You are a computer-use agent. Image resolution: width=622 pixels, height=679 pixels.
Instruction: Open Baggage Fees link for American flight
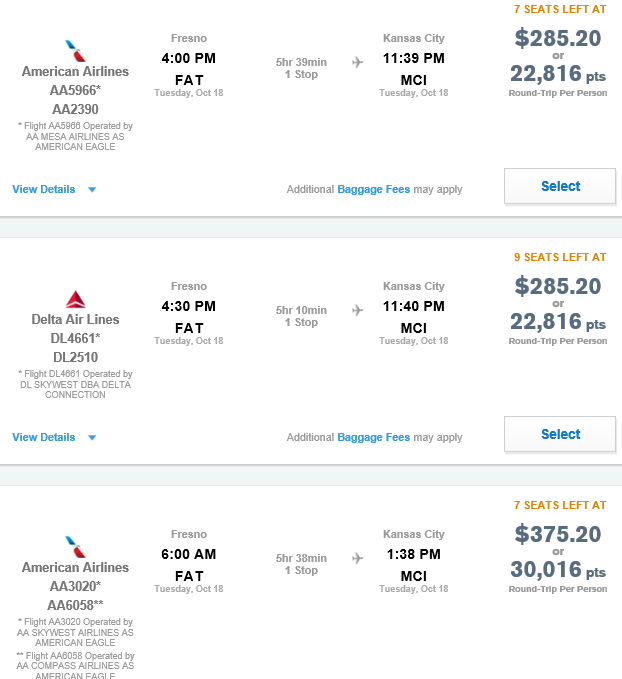(373, 189)
